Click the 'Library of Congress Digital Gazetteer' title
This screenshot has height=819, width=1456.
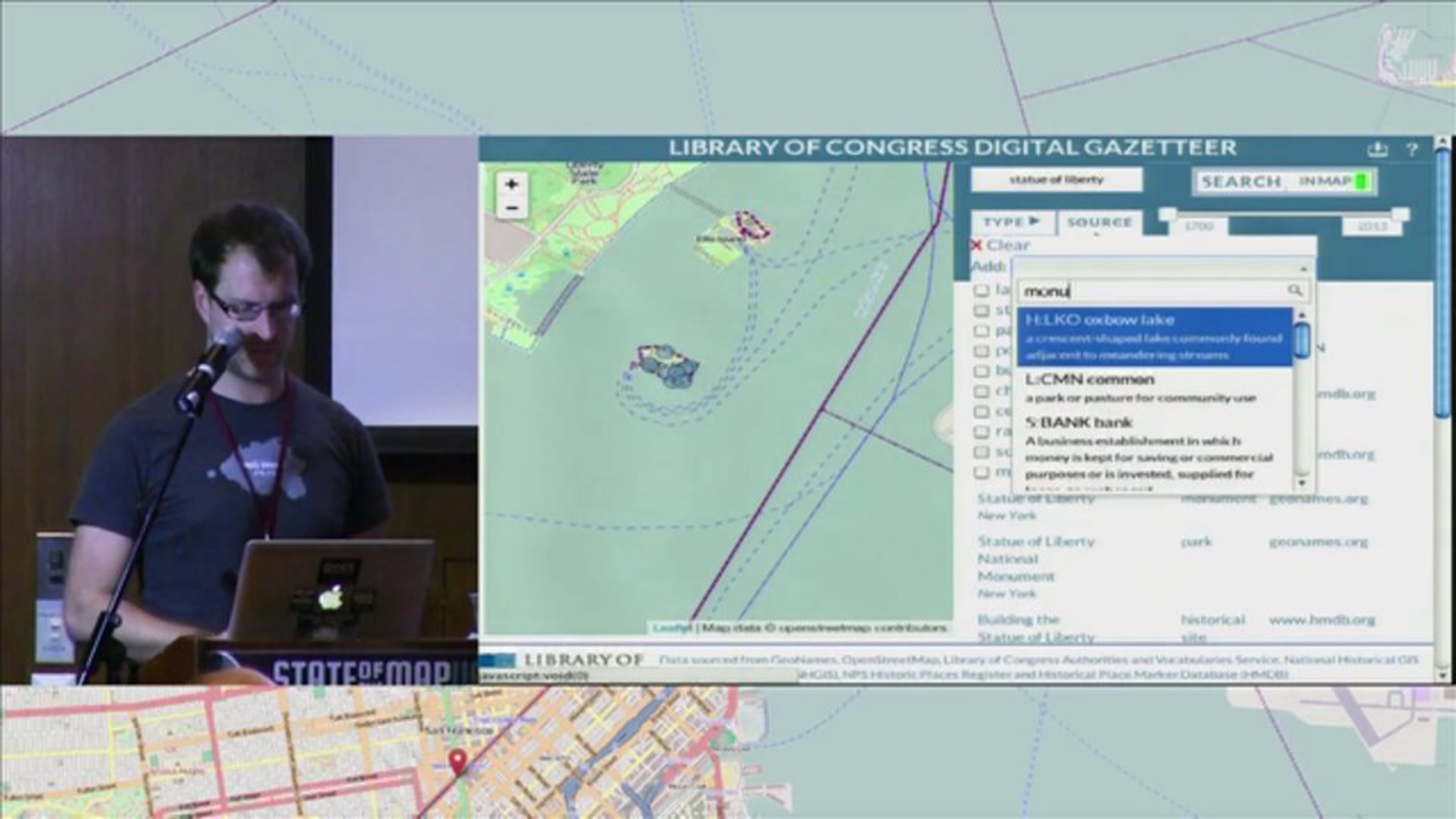pos(952,148)
